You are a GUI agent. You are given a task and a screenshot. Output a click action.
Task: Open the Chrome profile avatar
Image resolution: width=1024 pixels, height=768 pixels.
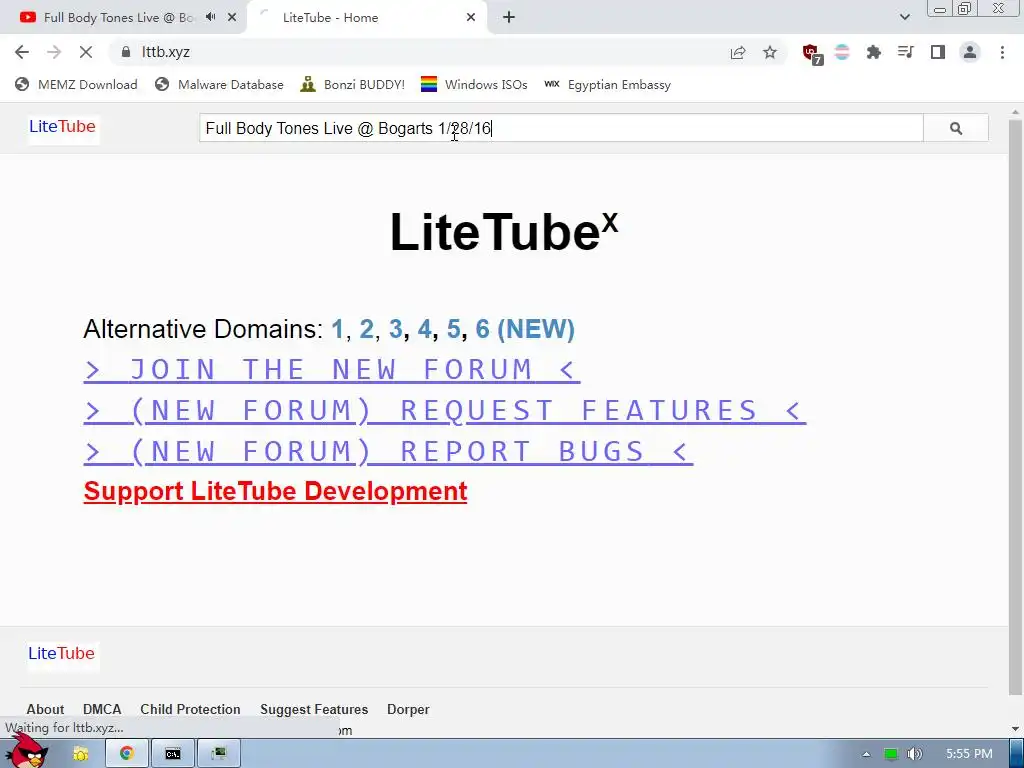[x=970, y=52]
